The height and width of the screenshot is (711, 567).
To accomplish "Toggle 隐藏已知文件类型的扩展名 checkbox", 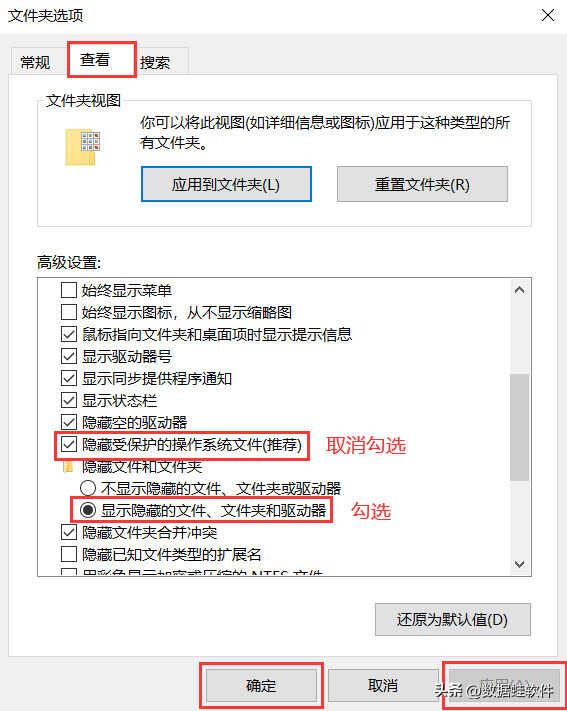I will pos(69,554).
